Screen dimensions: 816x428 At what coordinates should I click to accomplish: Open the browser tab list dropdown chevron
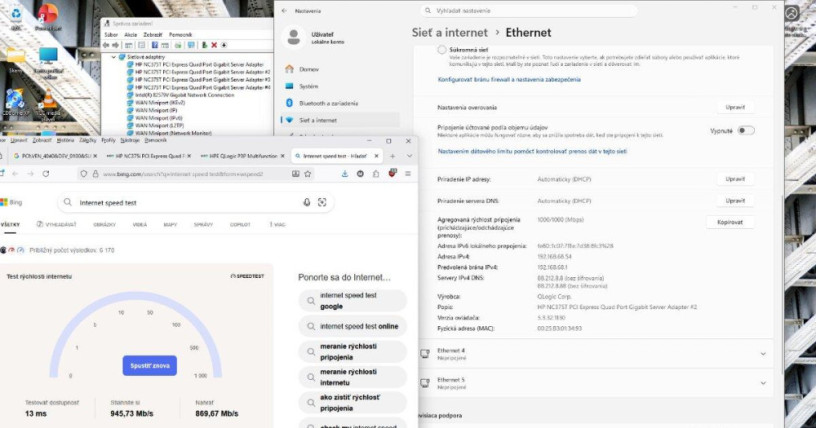tap(409, 156)
